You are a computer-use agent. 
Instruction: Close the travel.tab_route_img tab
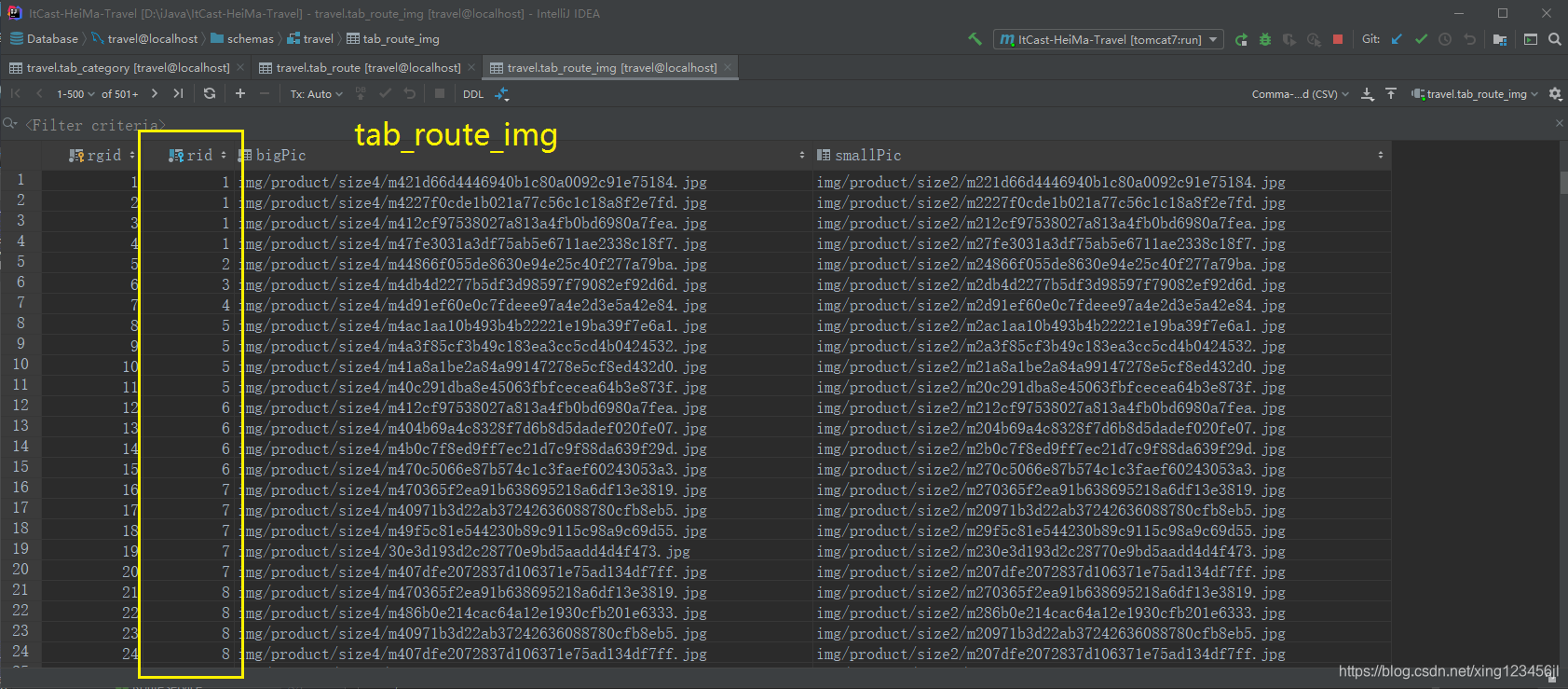pos(728,67)
